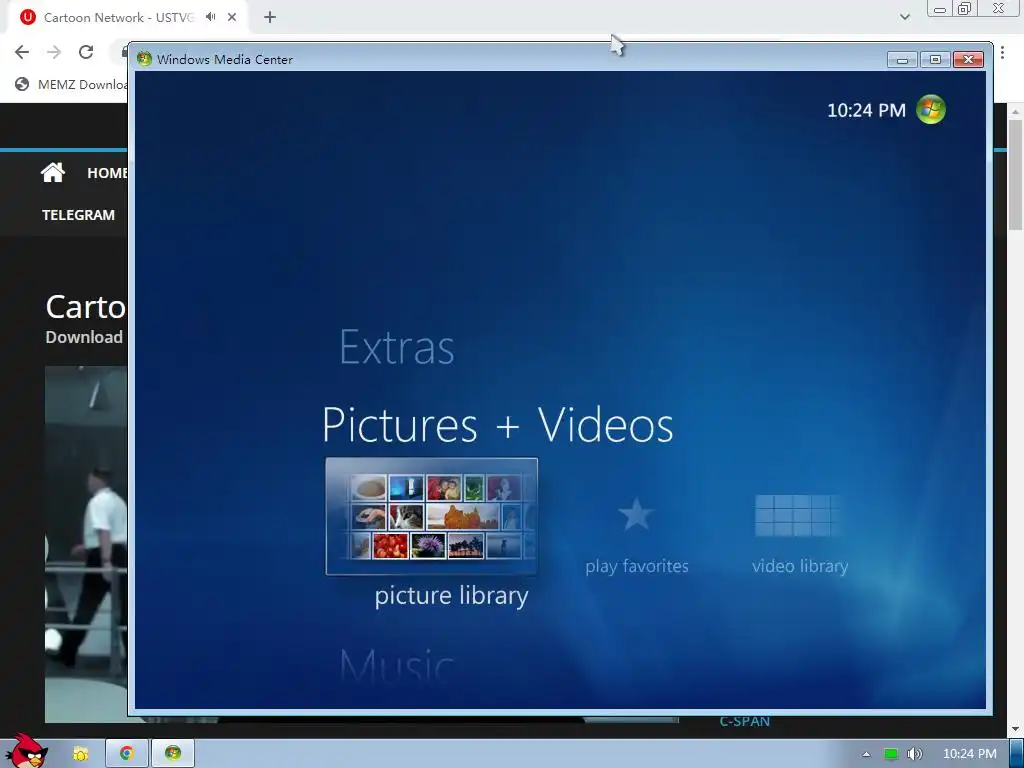Open the HOME navigation link

click(x=108, y=173)
